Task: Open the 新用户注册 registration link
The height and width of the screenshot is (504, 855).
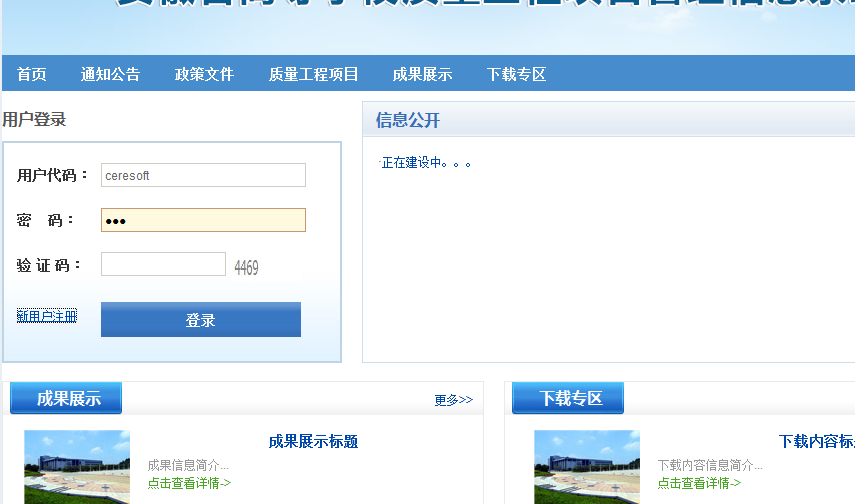Action: click(x=47, y=316)
